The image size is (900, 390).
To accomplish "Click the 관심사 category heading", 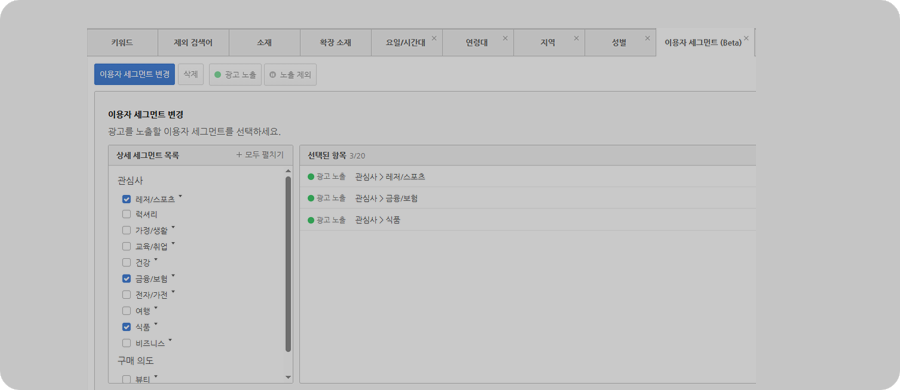I will click(x=130, y=181).
